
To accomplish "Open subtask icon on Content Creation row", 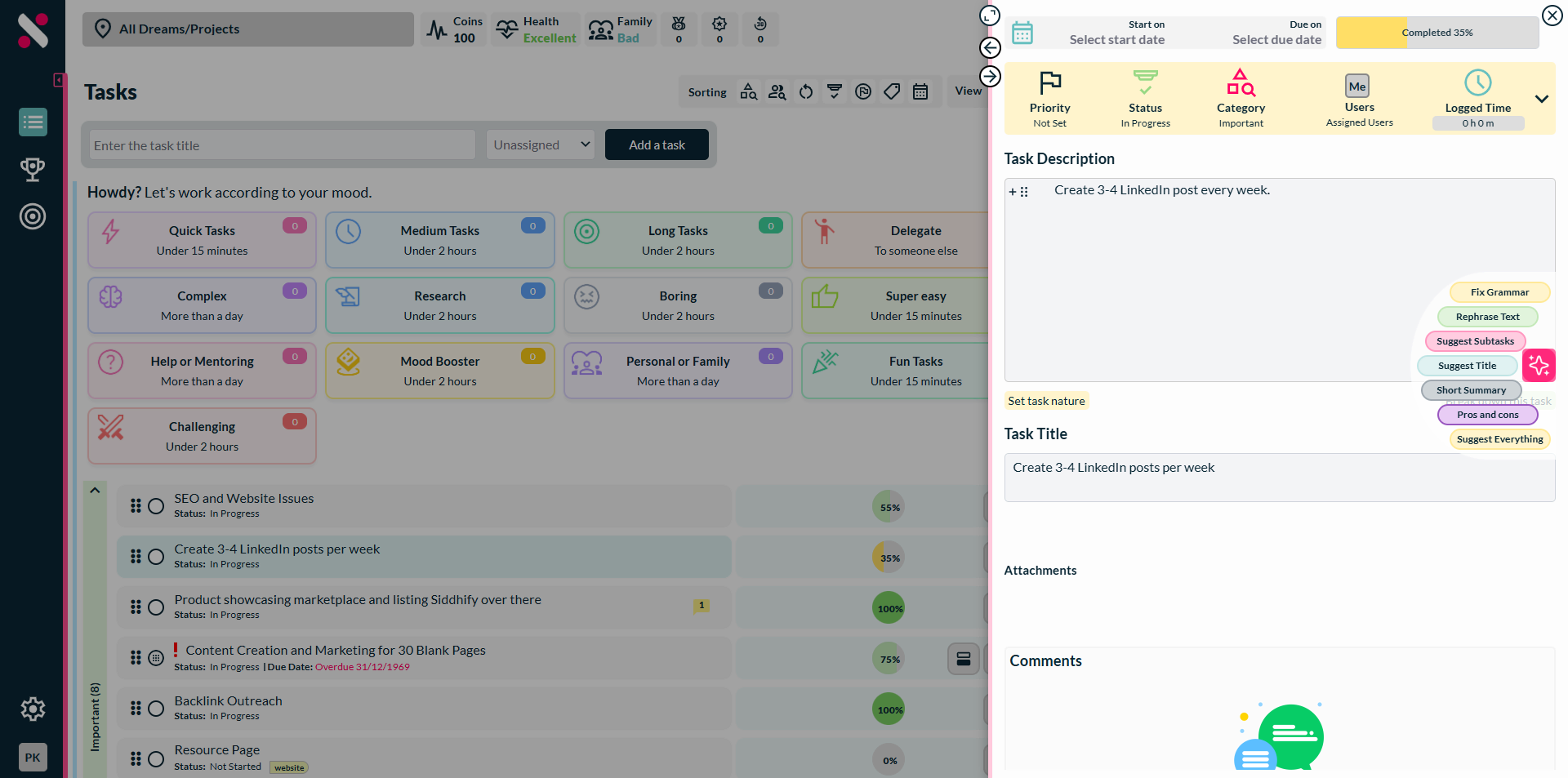I will coord(964,659).
